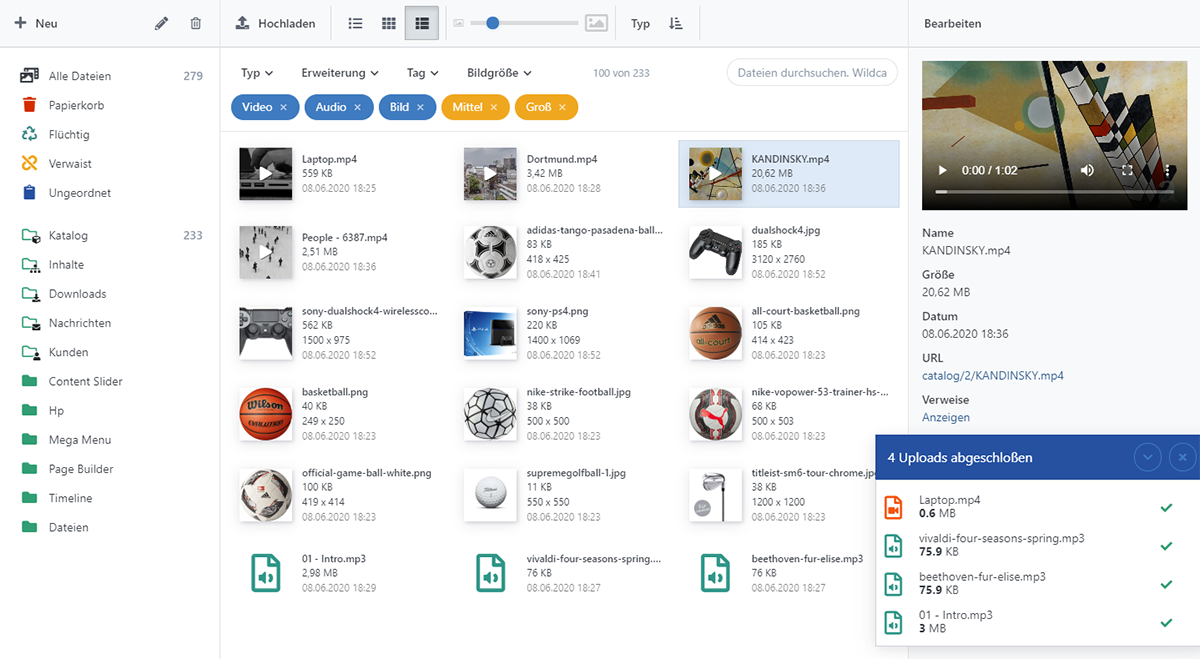
Task: Click the sort order icon next to Typ
Action: pyautogui.click(x=674, y=22)
